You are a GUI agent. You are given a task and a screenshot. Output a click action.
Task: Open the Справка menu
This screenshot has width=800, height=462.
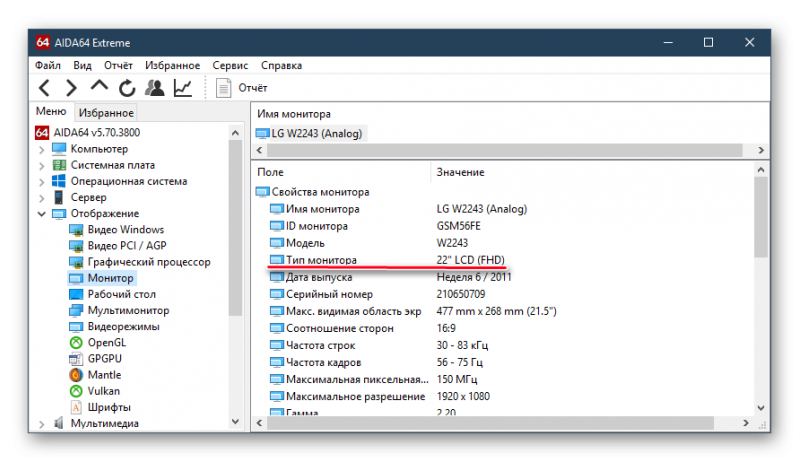click(x=282, y=65)
